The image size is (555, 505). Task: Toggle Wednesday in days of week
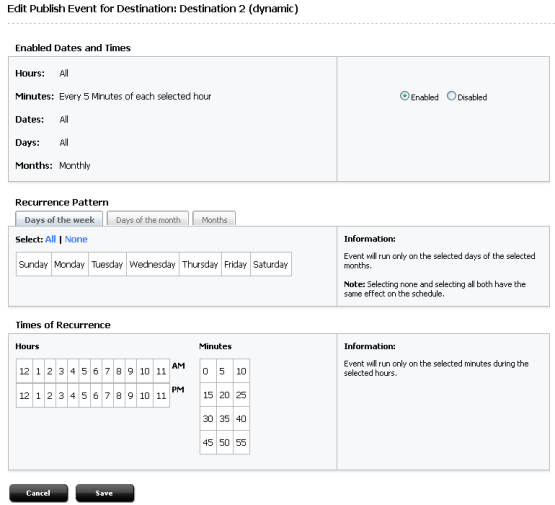(153, 264)
